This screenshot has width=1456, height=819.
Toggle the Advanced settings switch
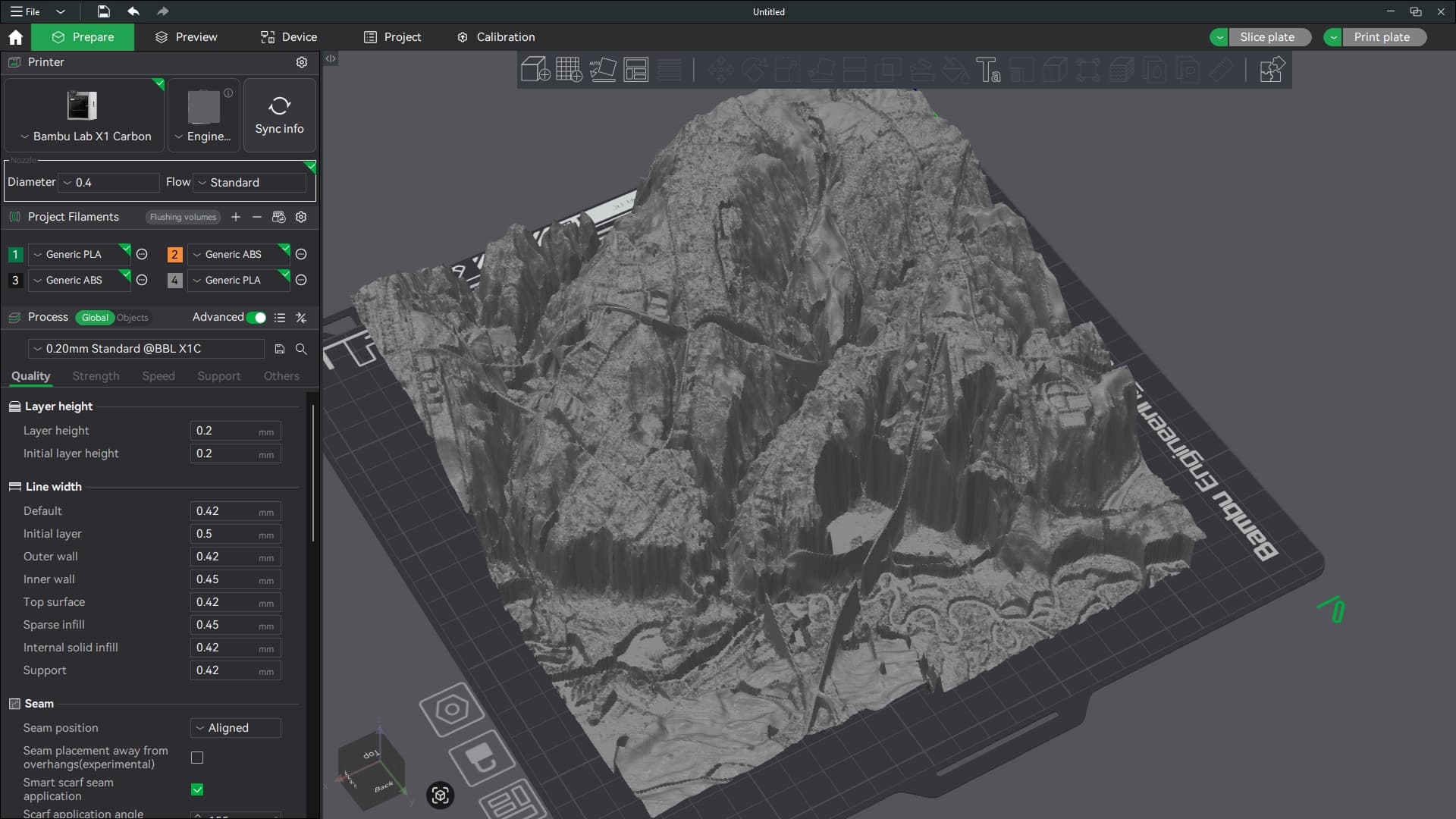[x=256, y=318]
